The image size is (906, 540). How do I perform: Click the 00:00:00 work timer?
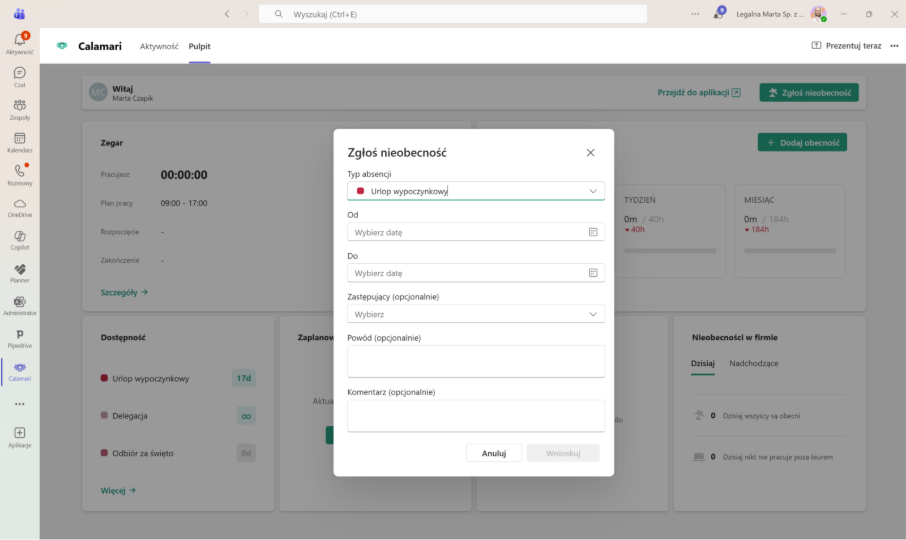coord(184,175)
